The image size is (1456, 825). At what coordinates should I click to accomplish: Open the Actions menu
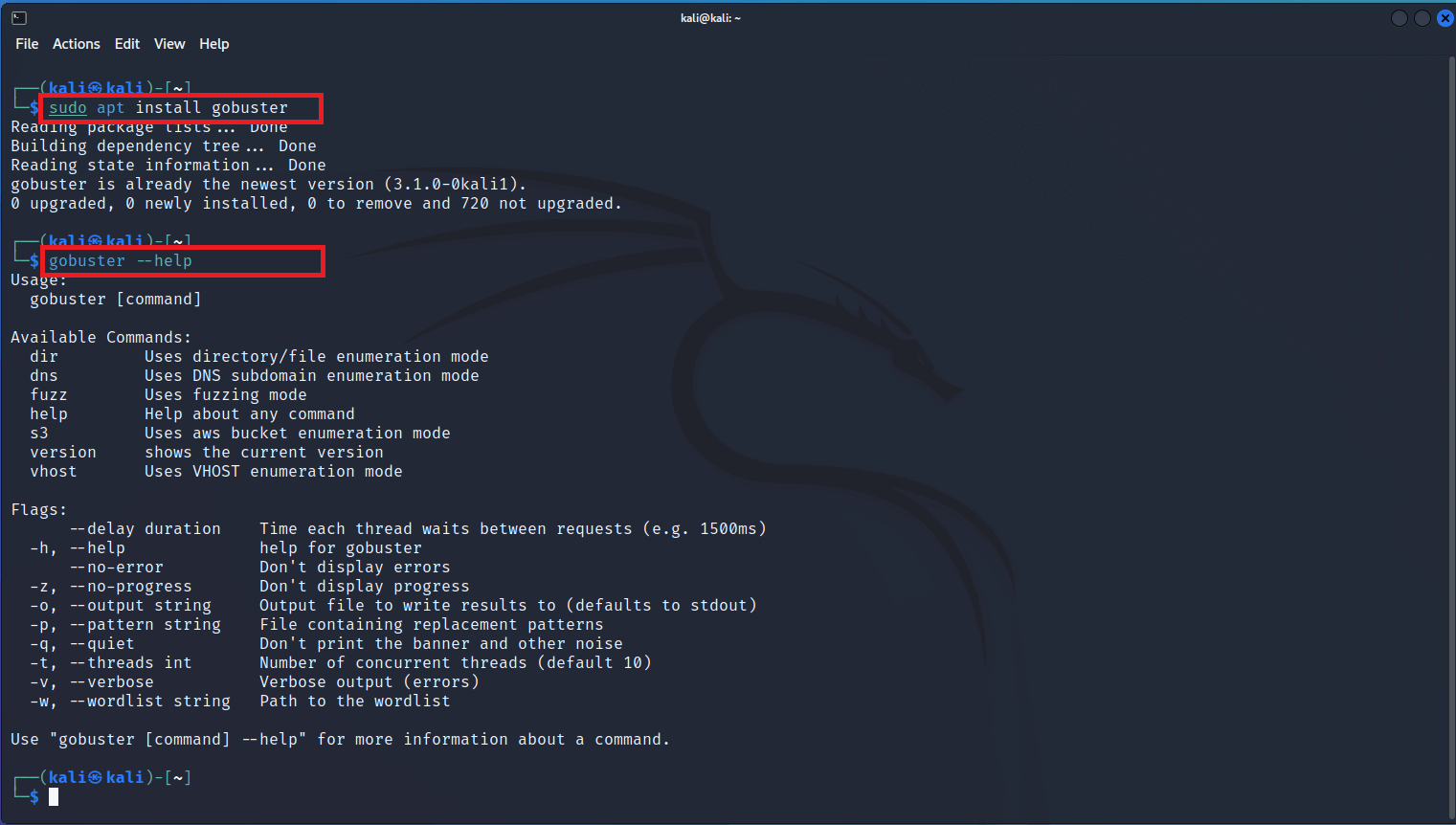click(x=77, y=44)
